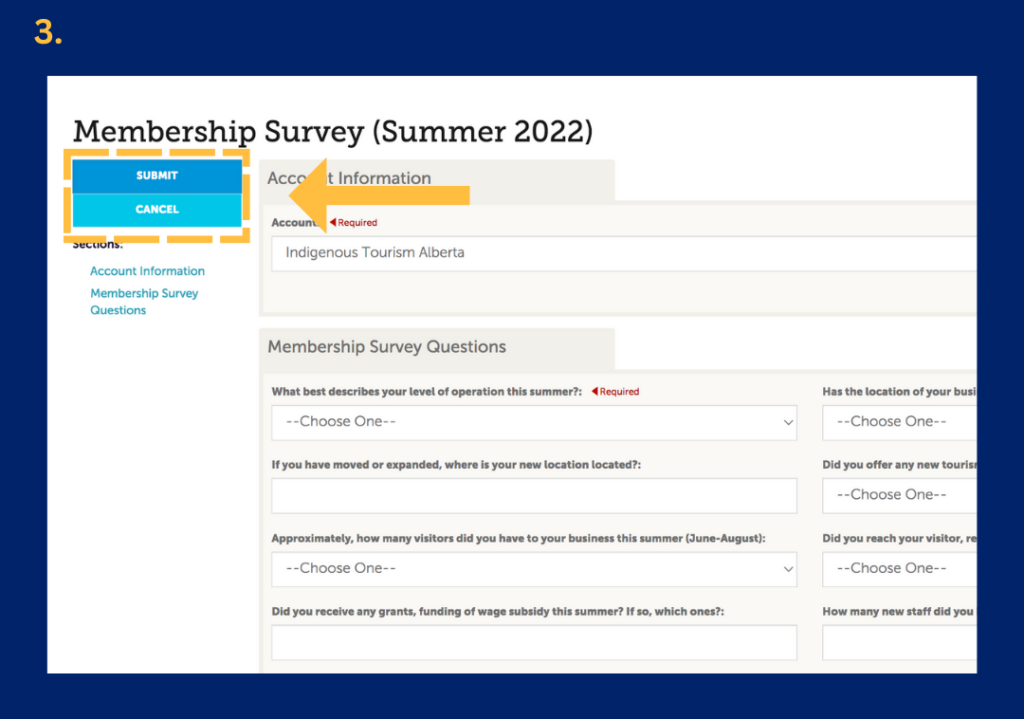Click chevron on level of operation dropdown
1024x719 pixels.
pyautogui.click(x=788, y=423)
